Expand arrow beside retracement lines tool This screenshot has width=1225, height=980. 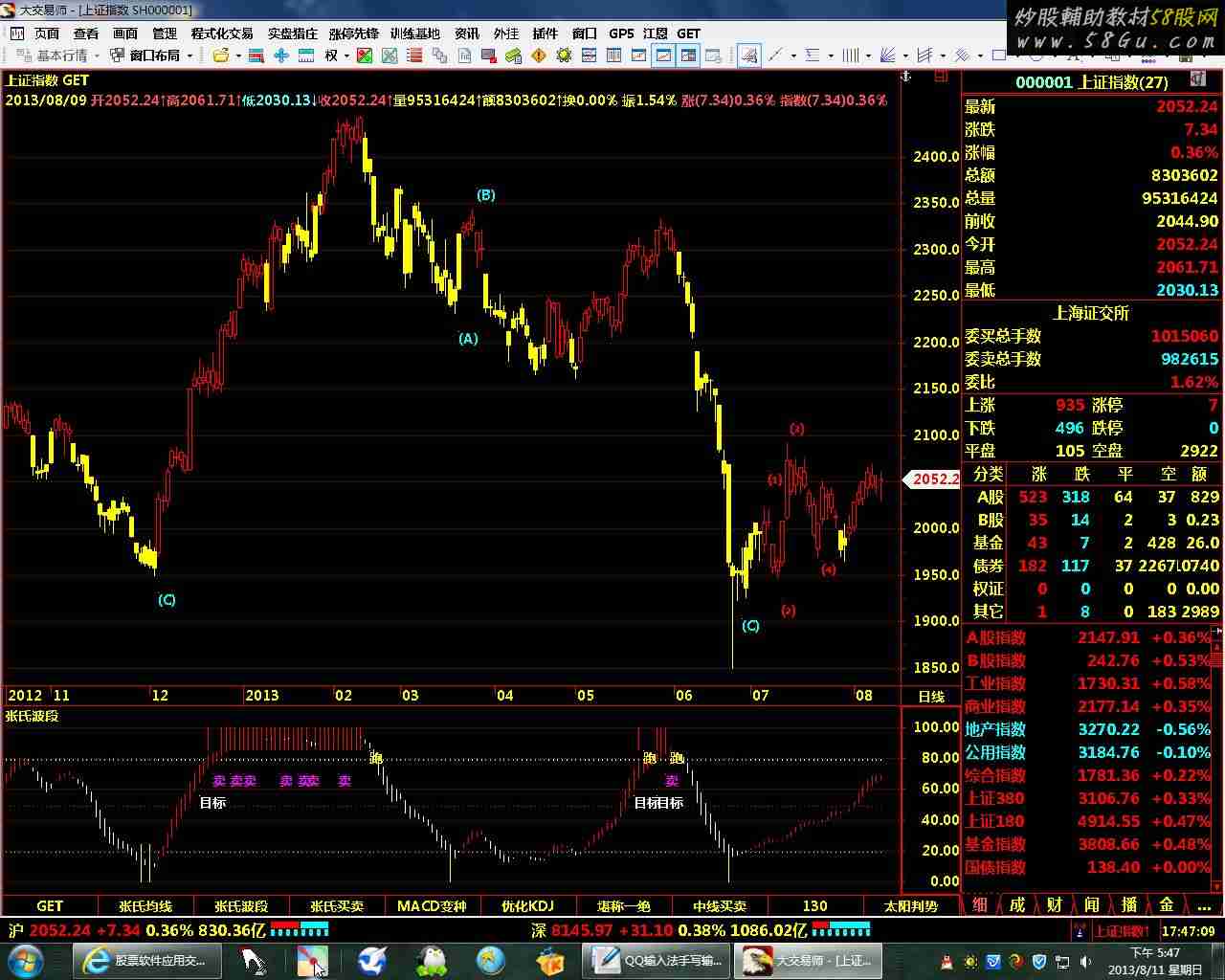[x=831, y=56]
